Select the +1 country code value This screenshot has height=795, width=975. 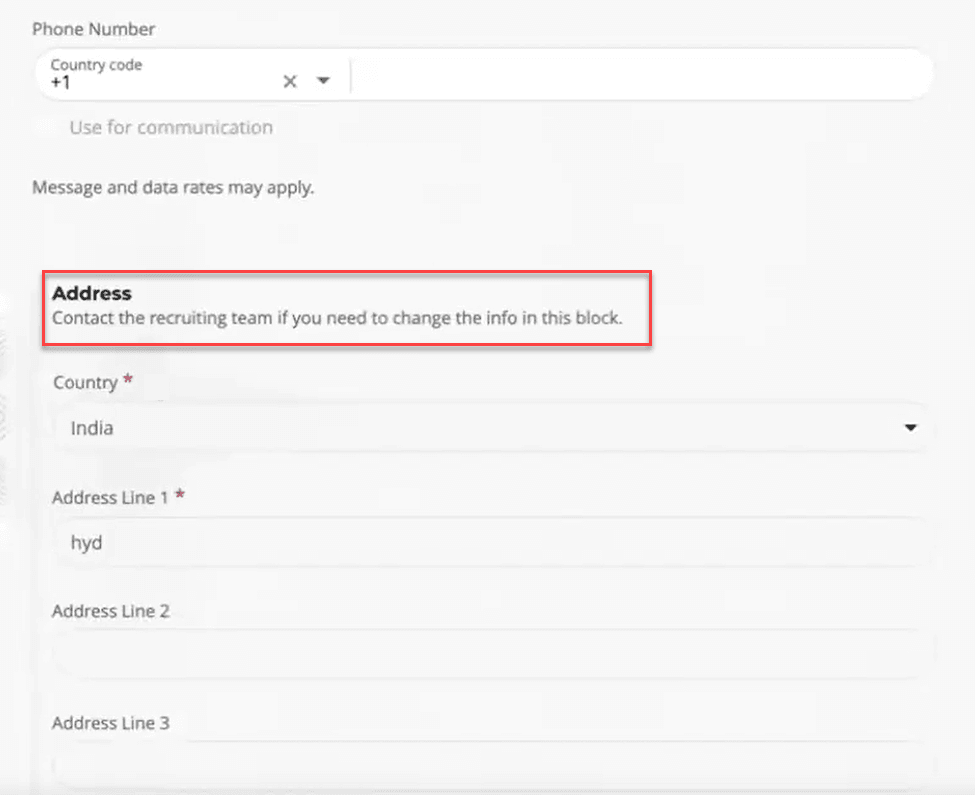click(61, 83)
